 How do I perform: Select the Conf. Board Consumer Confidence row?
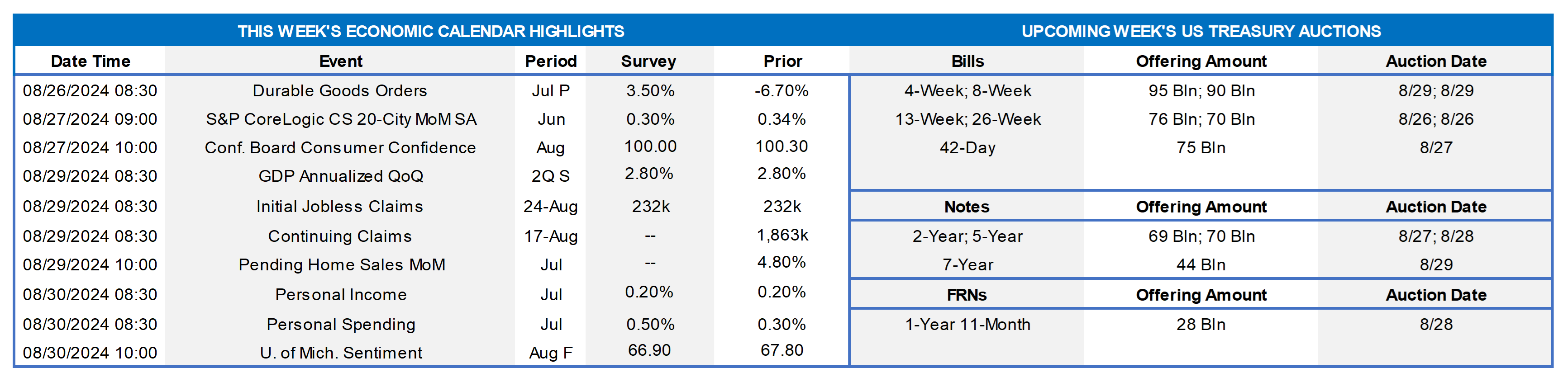(x=340, y=148)
